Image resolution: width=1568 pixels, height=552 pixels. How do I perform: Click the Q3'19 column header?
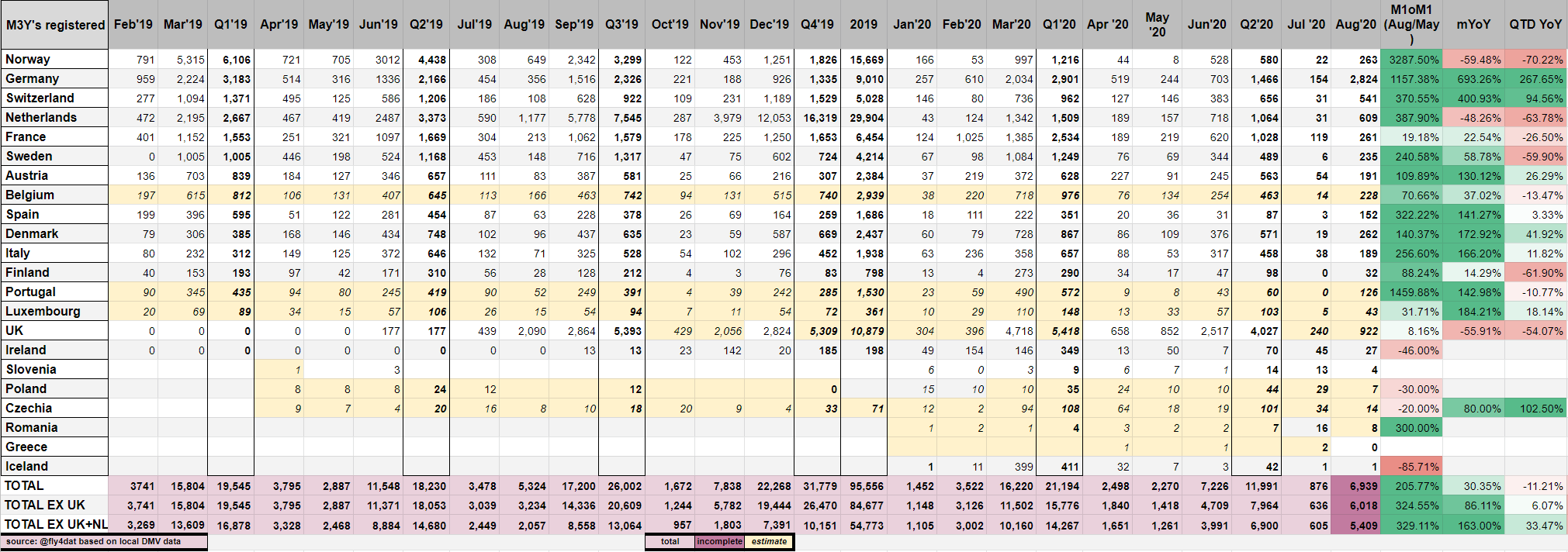point(622,25)
